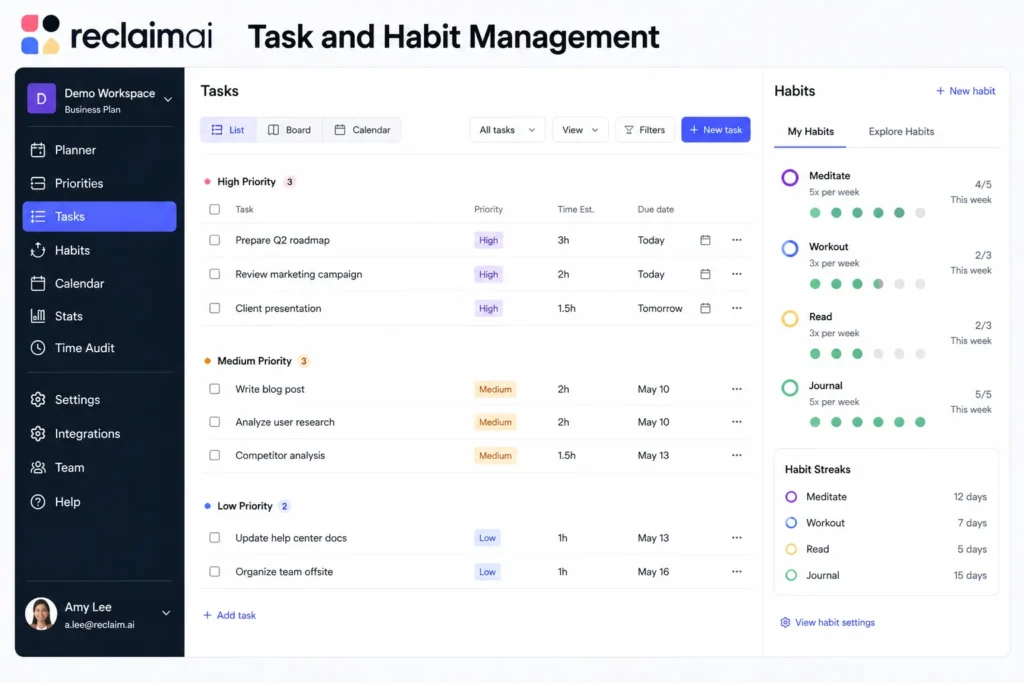
Task: Check the Organize team offsite task
Action: [214, 571]
